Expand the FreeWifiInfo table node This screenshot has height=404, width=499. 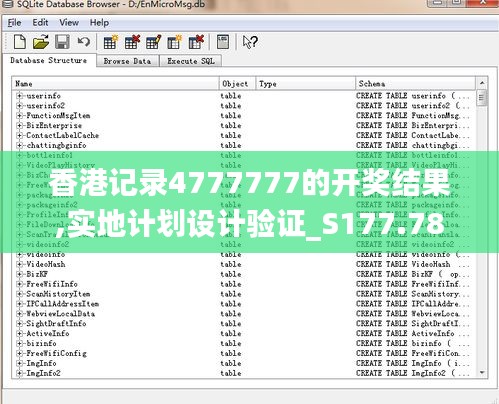pos(19,284)
